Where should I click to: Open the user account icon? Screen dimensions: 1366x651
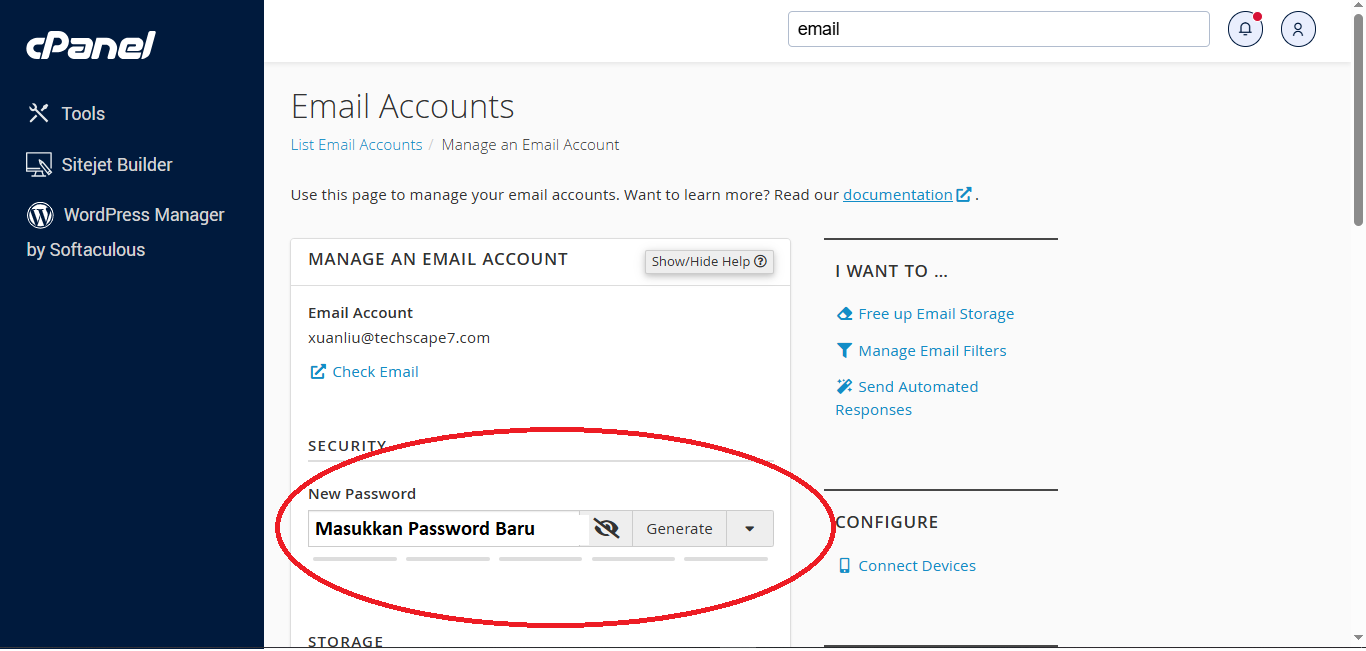1298,29
